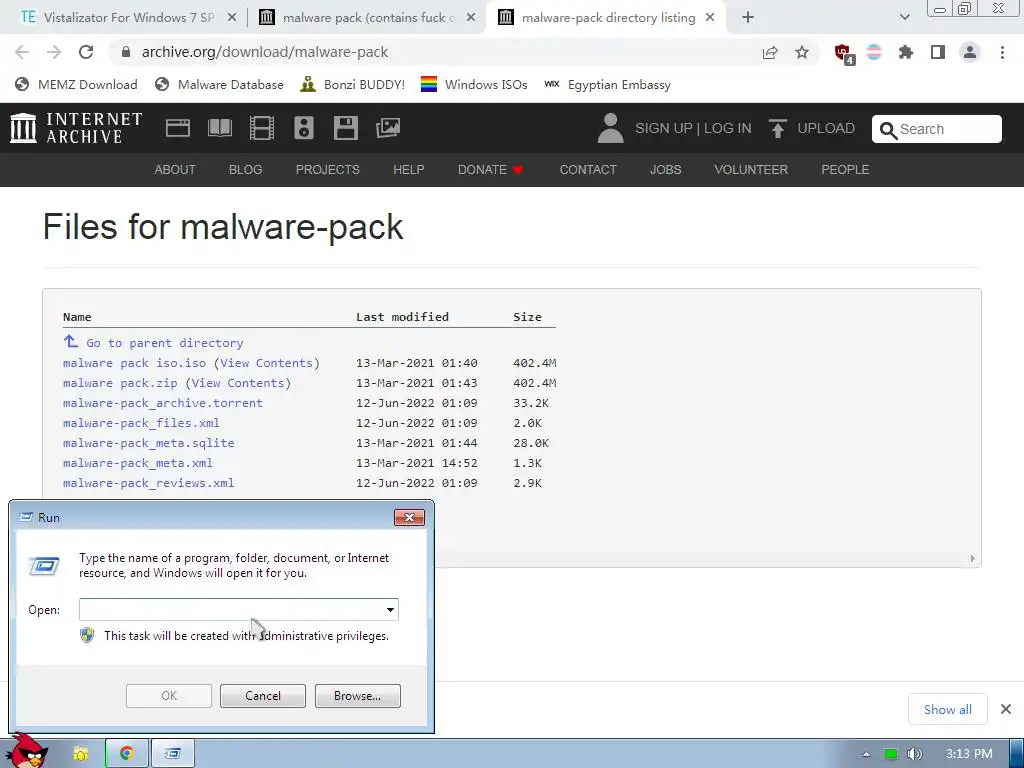The height and width of the screenshot is (768, 1024).
Task: Click the user silhouette icon
Action: [611, 128]
